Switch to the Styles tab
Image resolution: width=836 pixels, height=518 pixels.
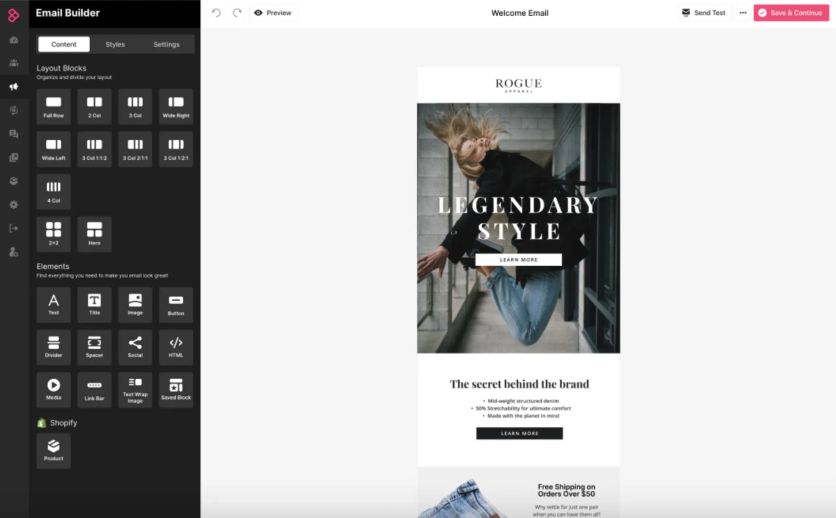pos(115,44)
